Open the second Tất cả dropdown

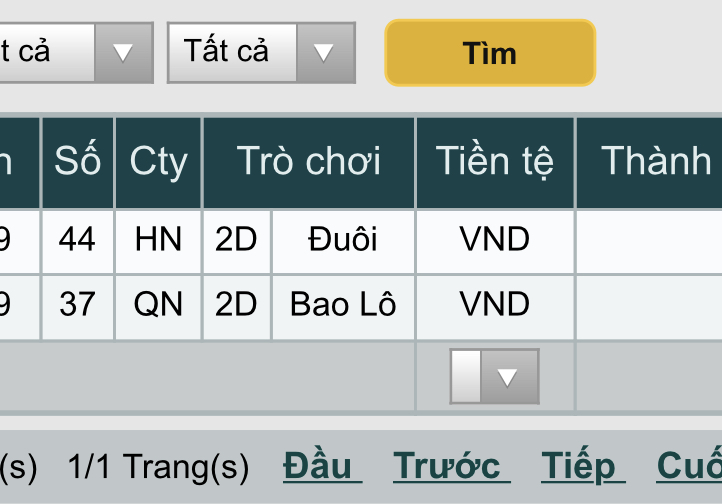tap(261, 52)
